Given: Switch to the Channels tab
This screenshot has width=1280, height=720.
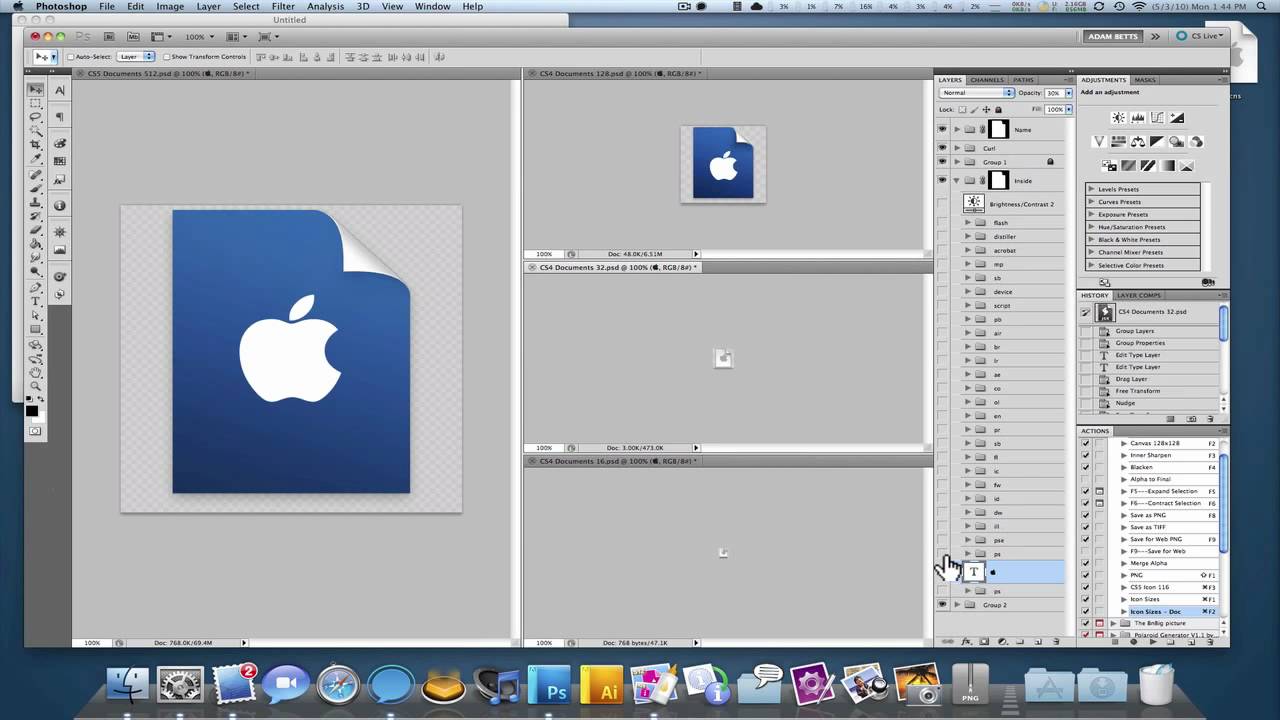Looking at the screenshot, I should click(987, 80).
